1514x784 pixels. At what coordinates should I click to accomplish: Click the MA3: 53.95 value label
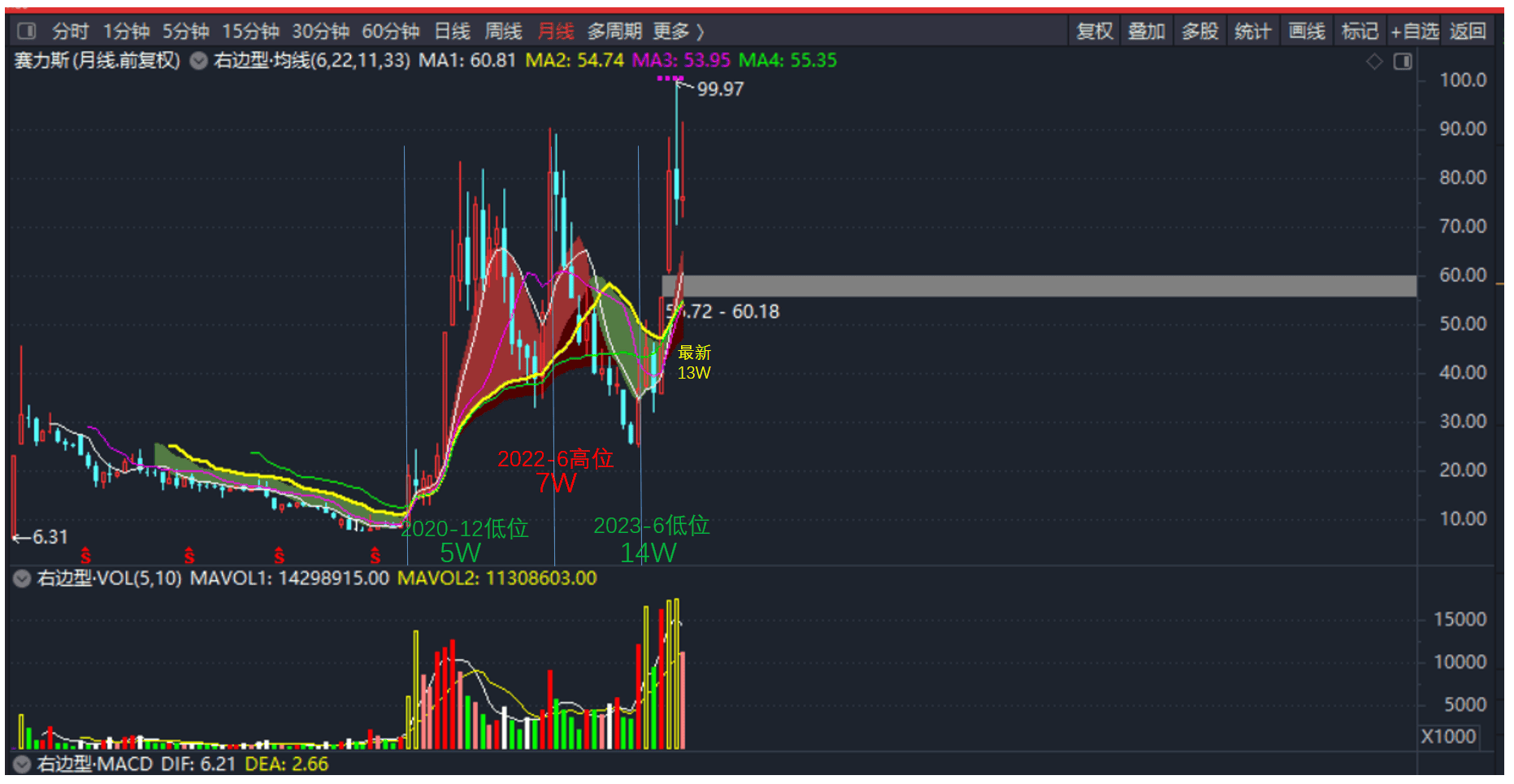tap(681, 61)
